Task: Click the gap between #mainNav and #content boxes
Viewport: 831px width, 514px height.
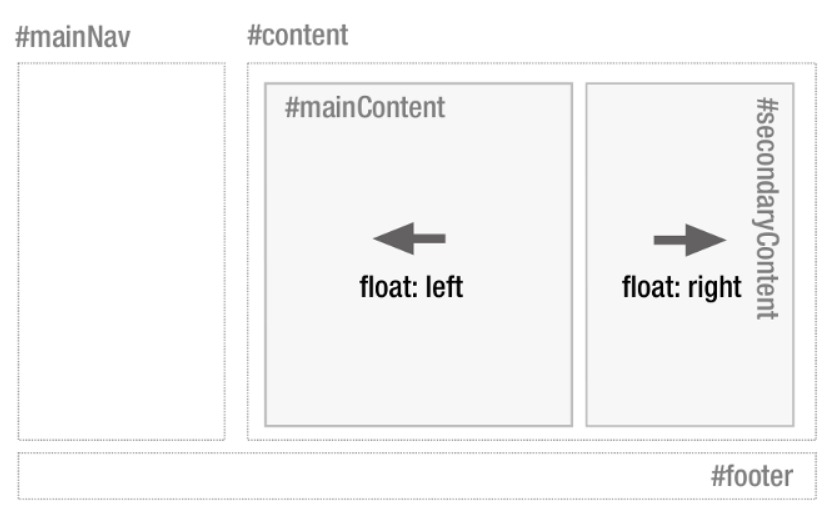Action: click(x=236, y=250)
